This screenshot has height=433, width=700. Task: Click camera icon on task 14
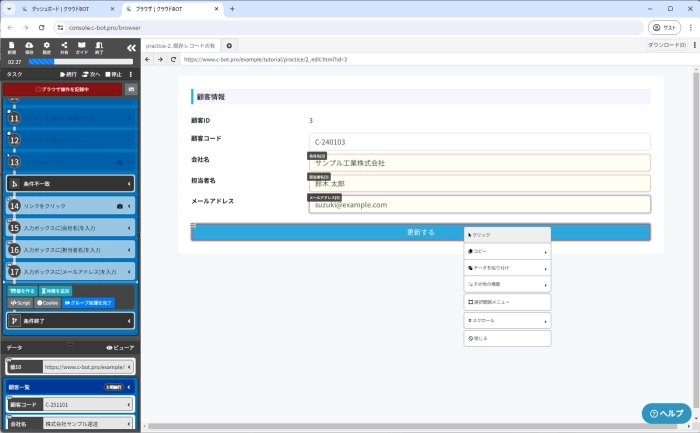(x=120, y=206)
